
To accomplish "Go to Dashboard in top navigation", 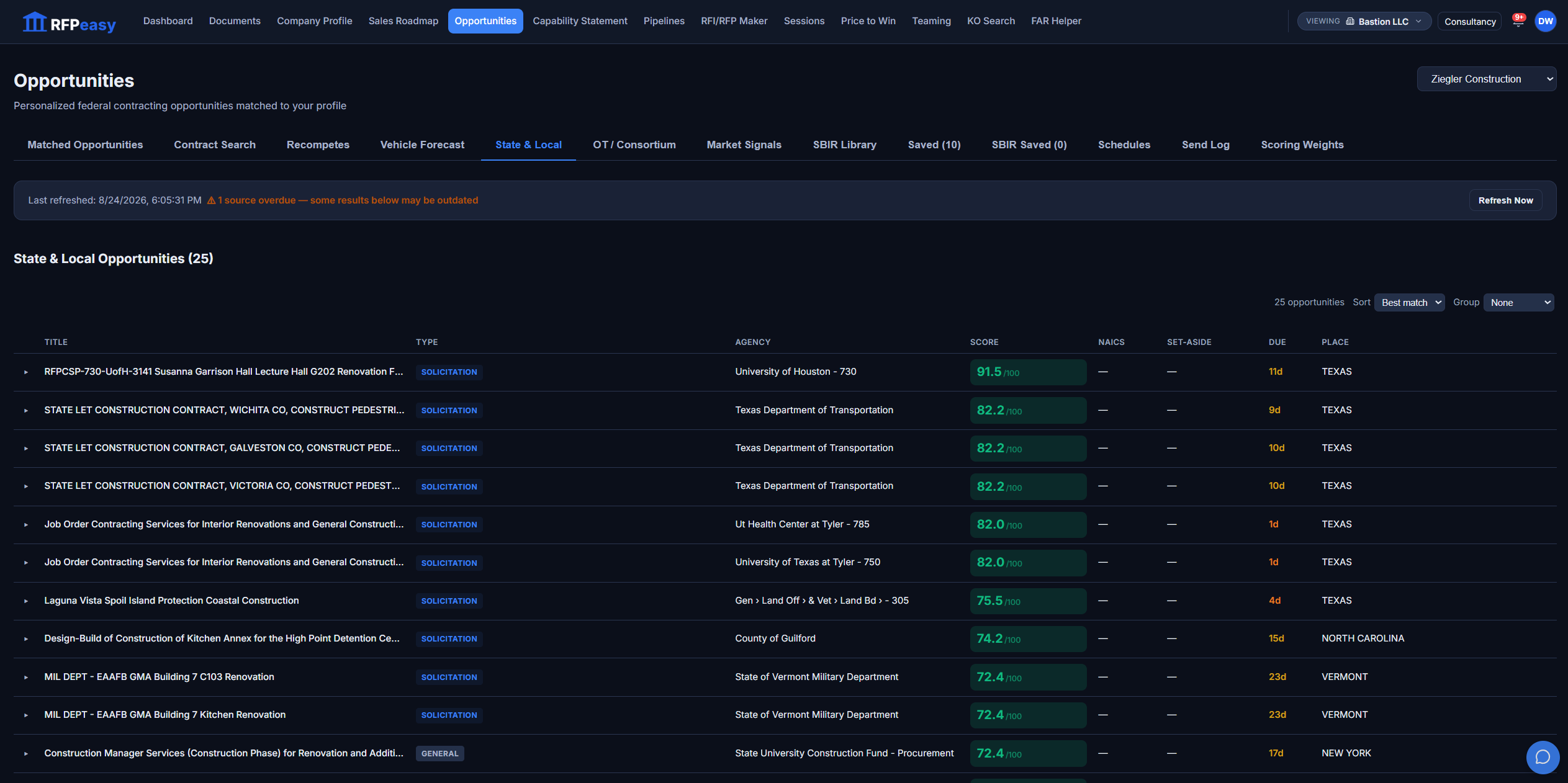I will coord(168,21).
